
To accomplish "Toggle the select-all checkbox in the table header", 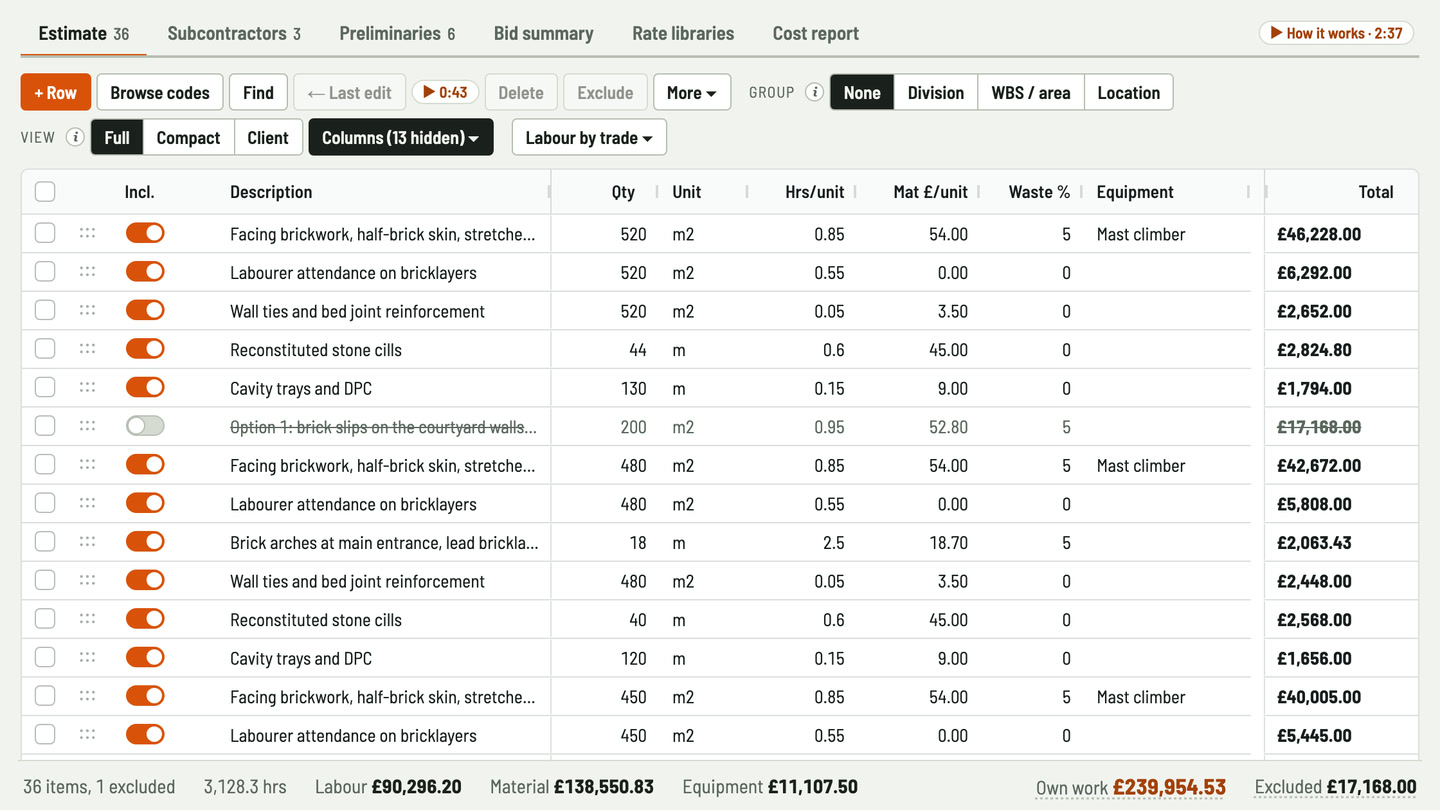I will (45, 192).
